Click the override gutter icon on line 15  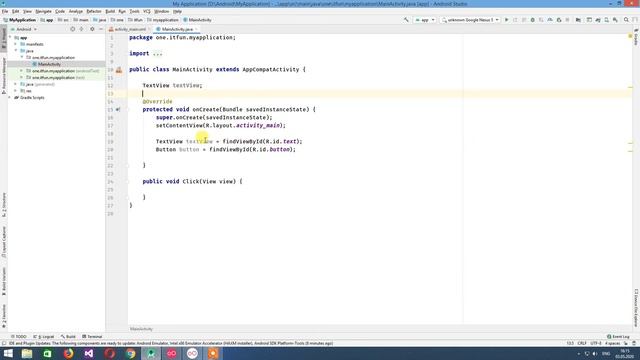[118, 109]
